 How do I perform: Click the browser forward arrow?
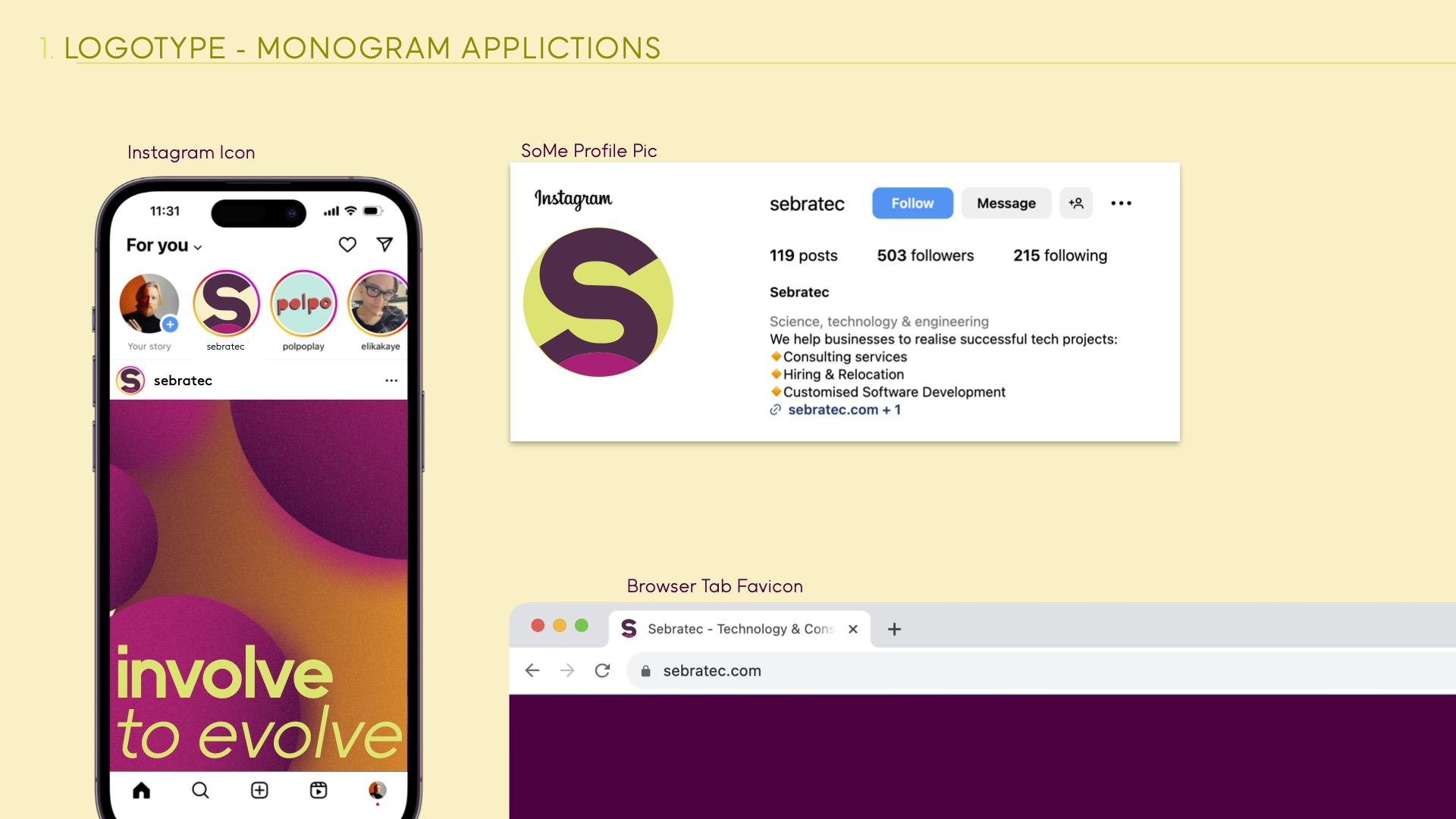567,670
